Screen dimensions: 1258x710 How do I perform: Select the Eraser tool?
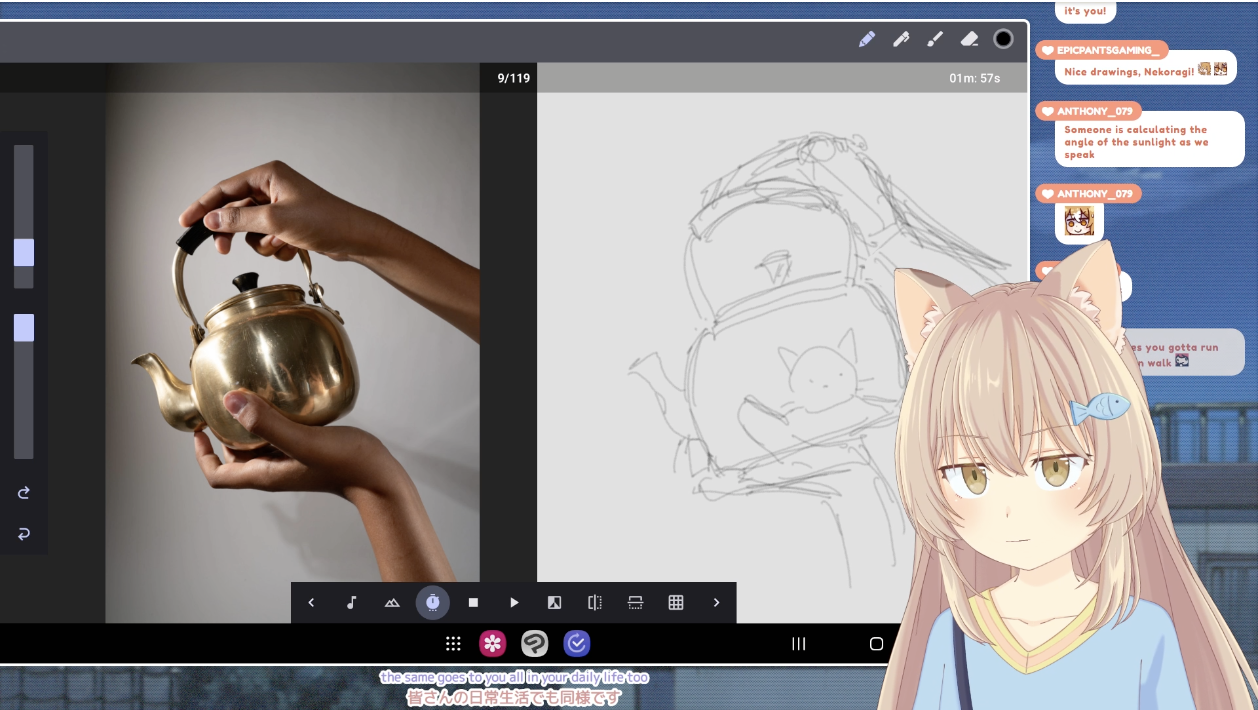pyautogui.click(x=969, y=39)
